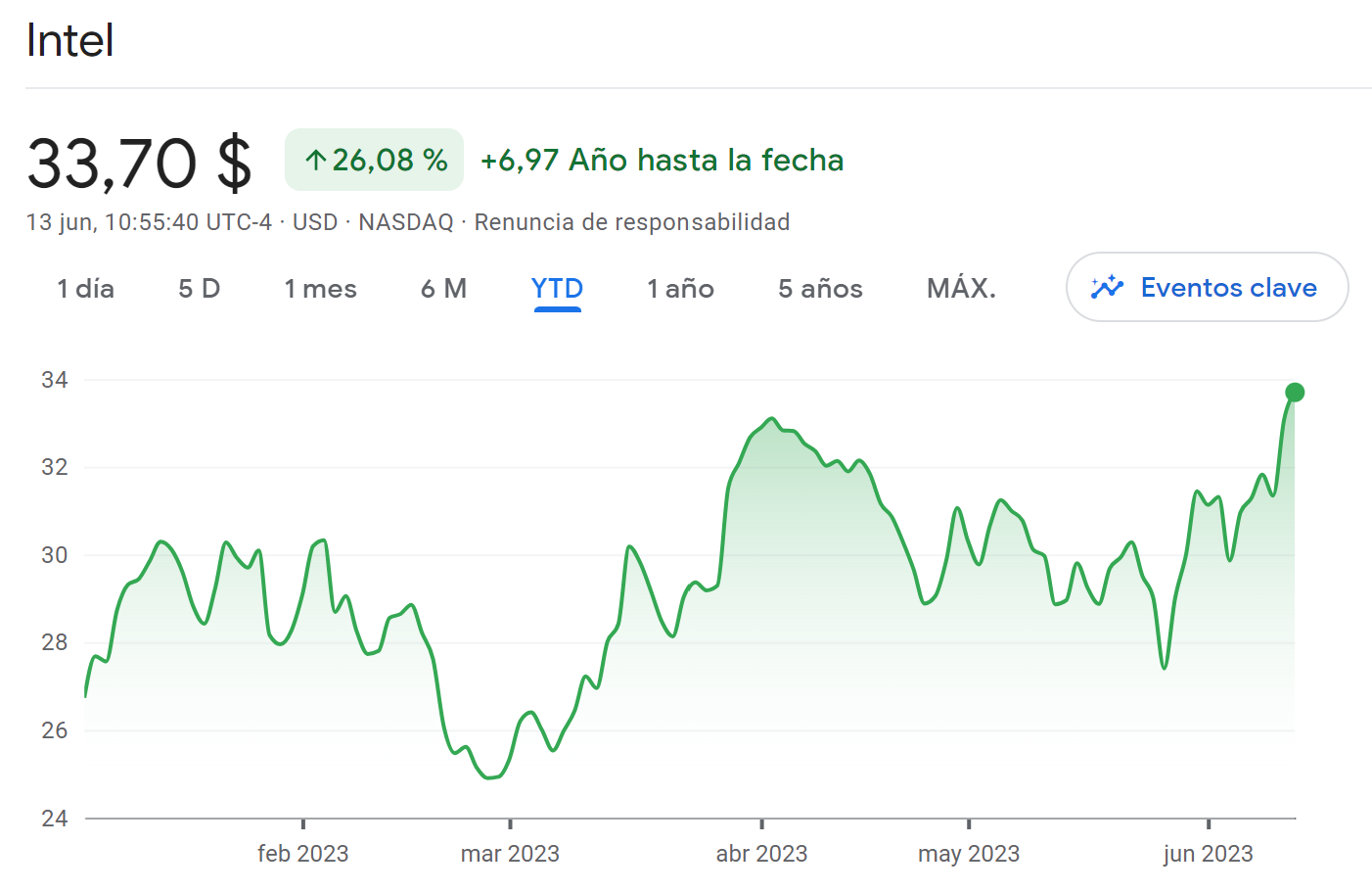Click the chart line's April peak
Viewport: 1372px width, 891px height.
pyautogui.click(x=772, y=419)
